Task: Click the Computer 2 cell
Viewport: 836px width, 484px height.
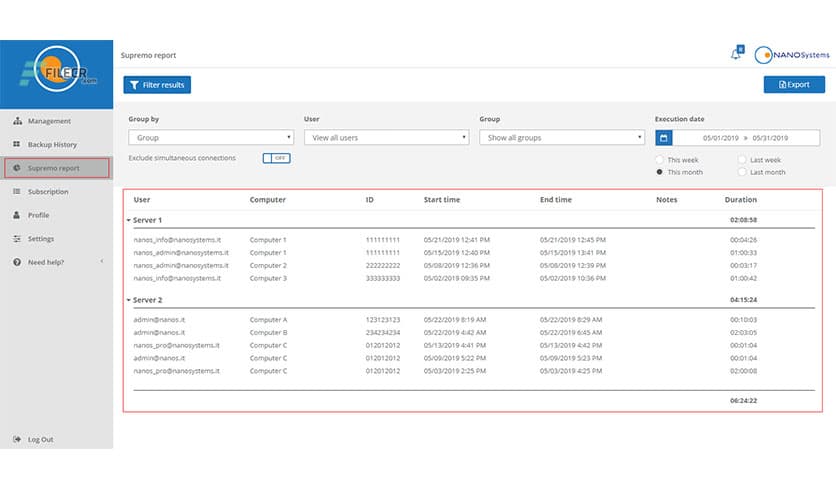Action: pyautogui.click(x=268, y=265)
